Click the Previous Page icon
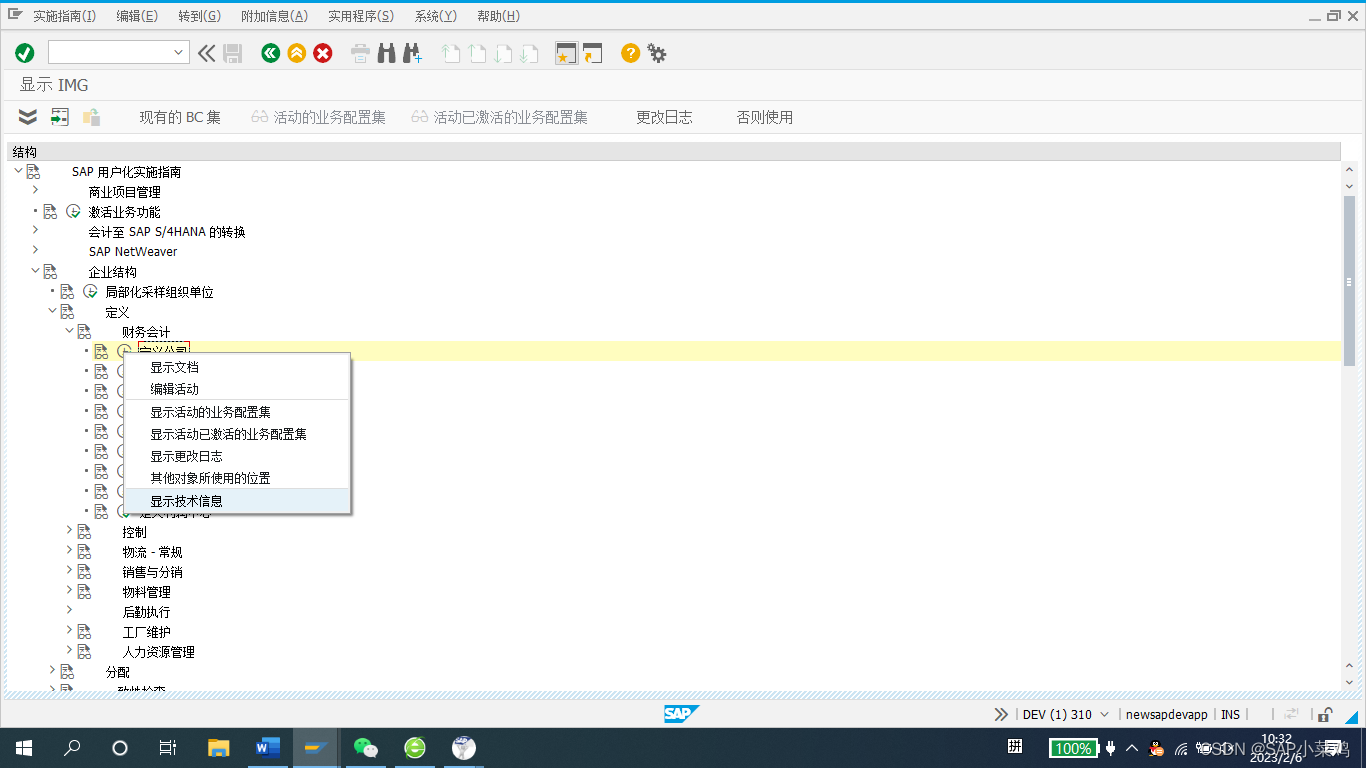This screenshot has width=1366, height=768. [x=477, y=53]
